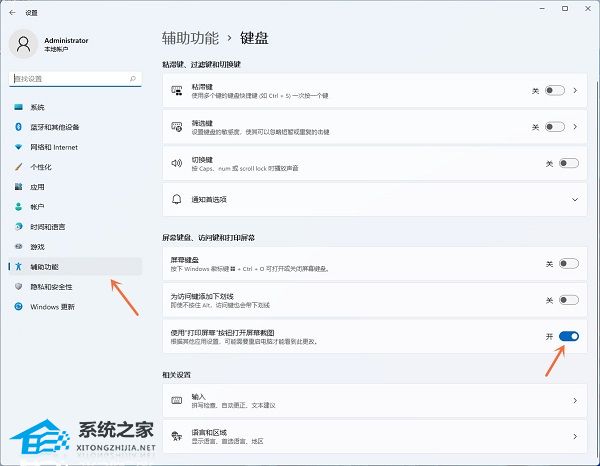The width and height of the screenshot is (600, 466).
Task: Go to 隐私和安全性 in sidebar
Action: click(55, 287)
